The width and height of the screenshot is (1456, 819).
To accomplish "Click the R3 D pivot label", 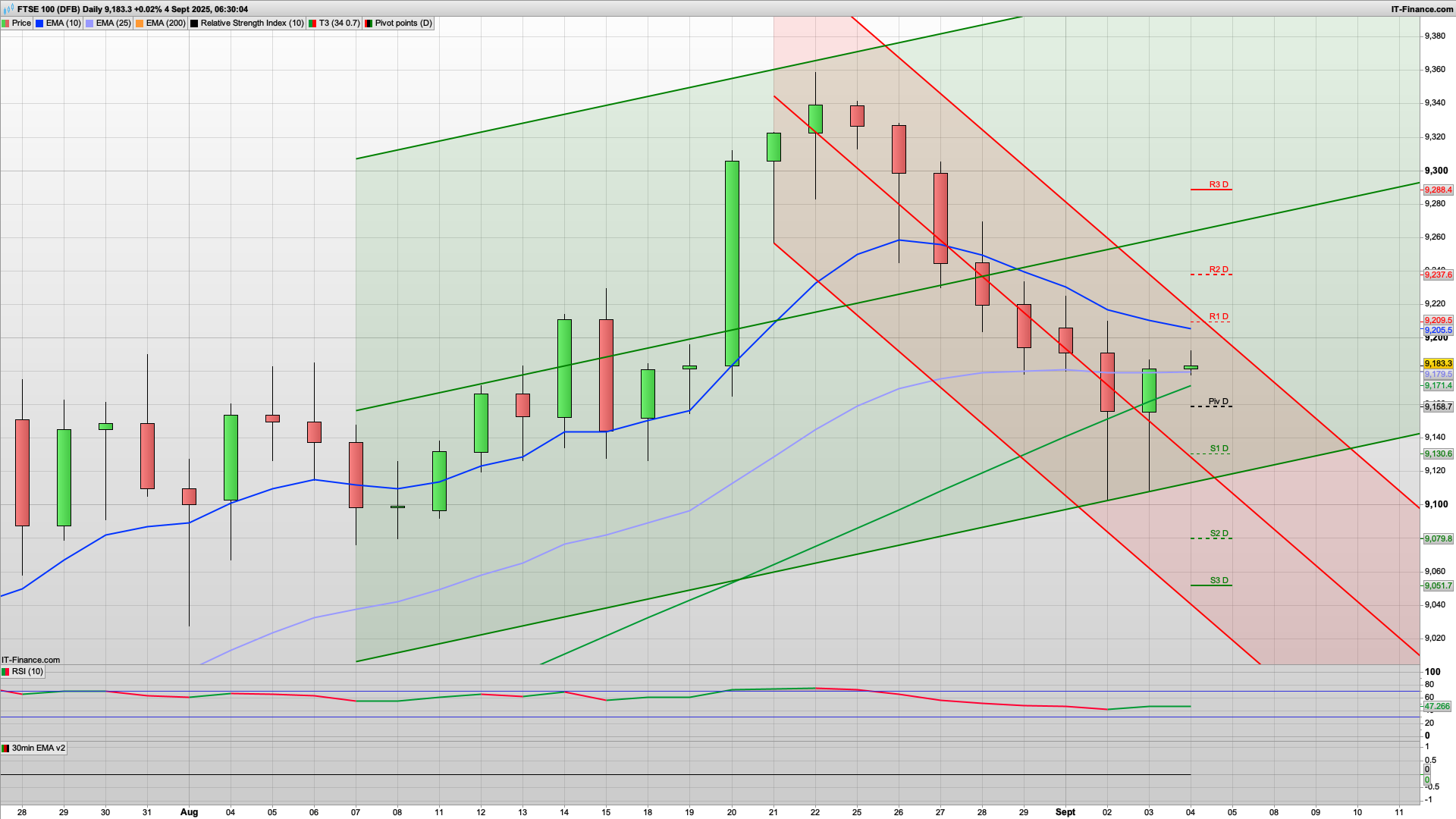I will click(x=1219, y=185).
